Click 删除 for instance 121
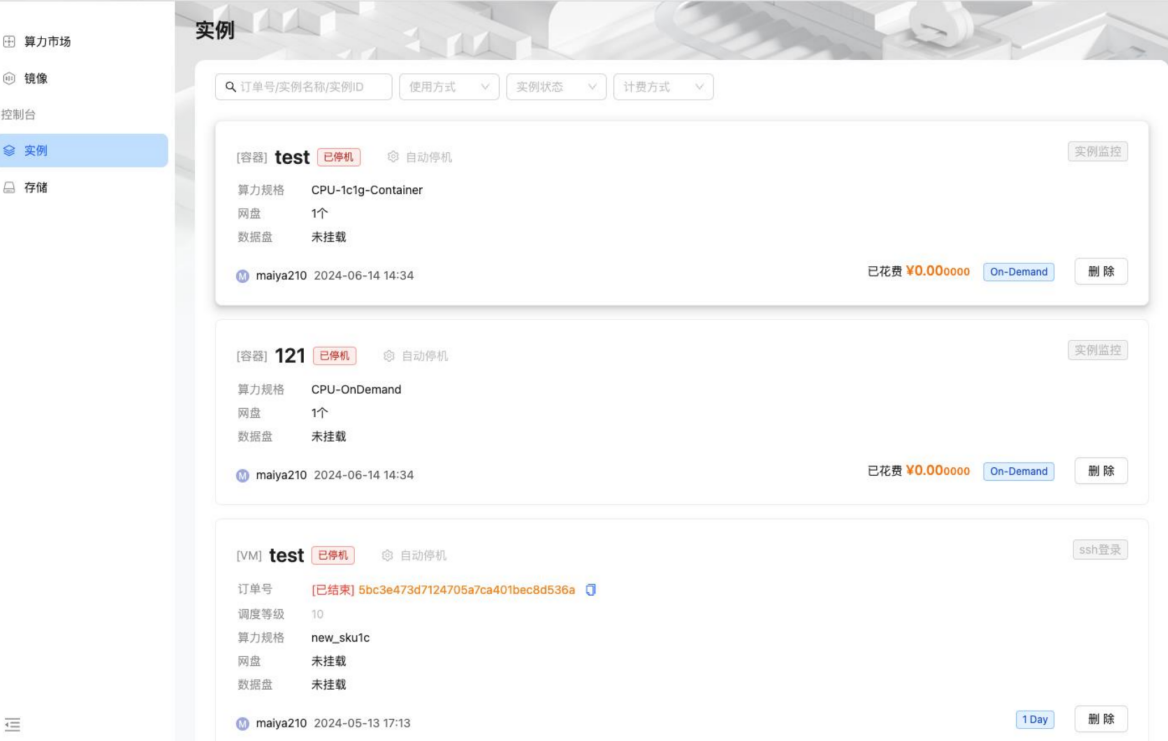Screen dimensions: 1168x741 (x=1101, y=471)
